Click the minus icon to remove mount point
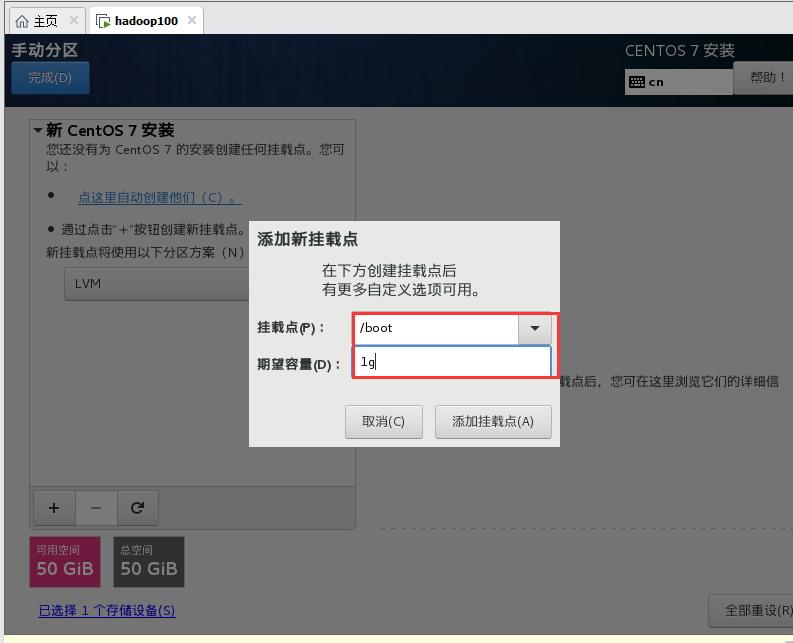The height and width of the screenshot is (643, 793). point(96,508)
